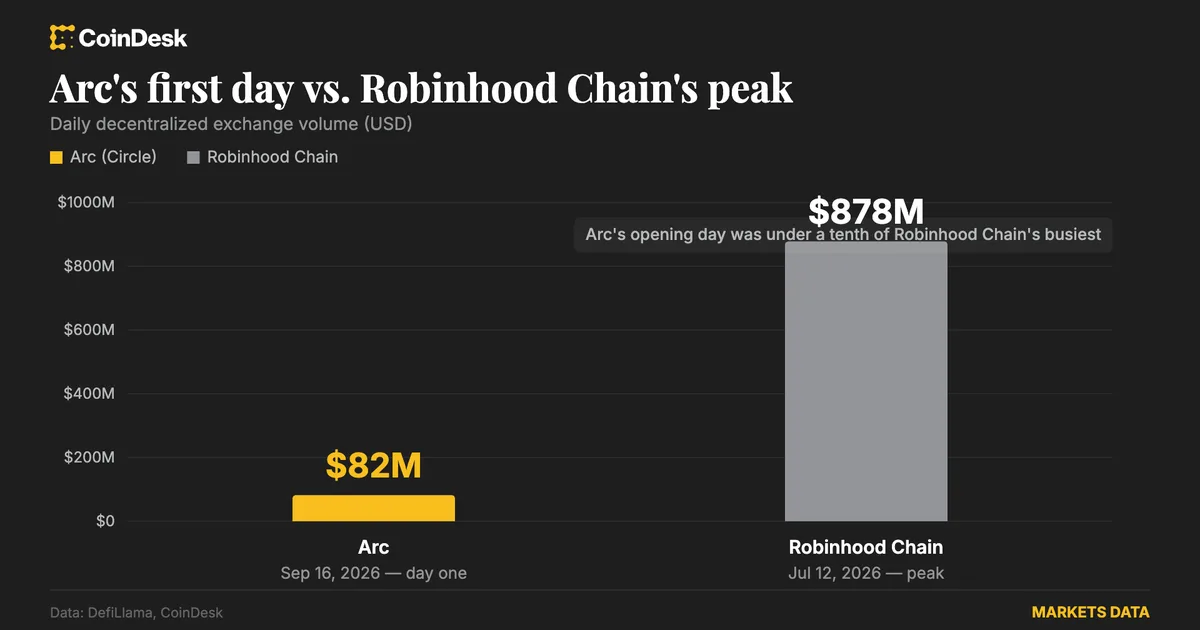Toggle the gray Robinhood Chain legend swatch

pyautogui.click(x=193, y=157)
